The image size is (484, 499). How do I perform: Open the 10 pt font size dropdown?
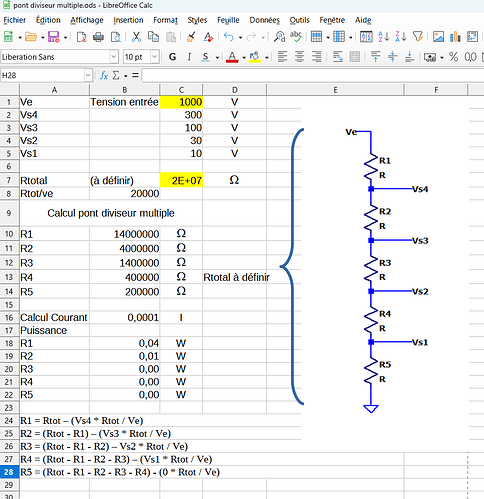(x=154, y=57)
